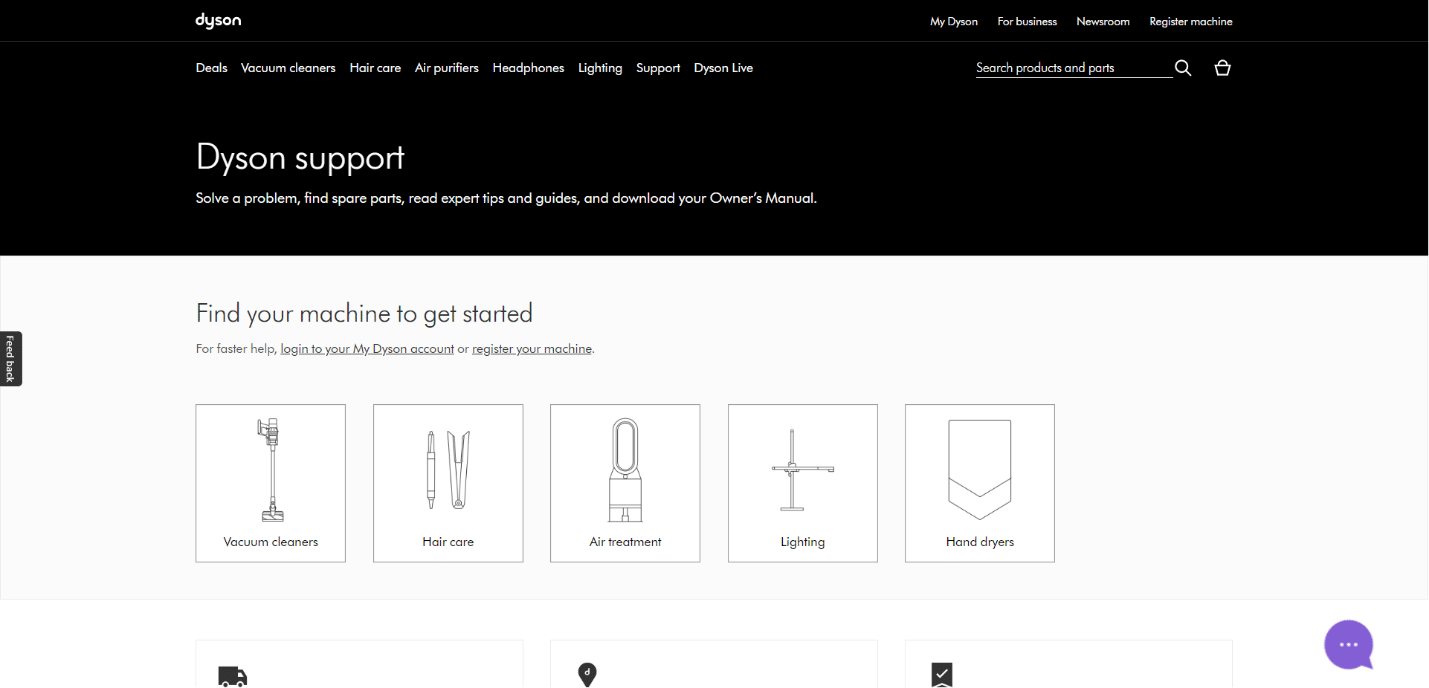Follow the register your machine link
1429x688 pixels.
coord(532,349)
